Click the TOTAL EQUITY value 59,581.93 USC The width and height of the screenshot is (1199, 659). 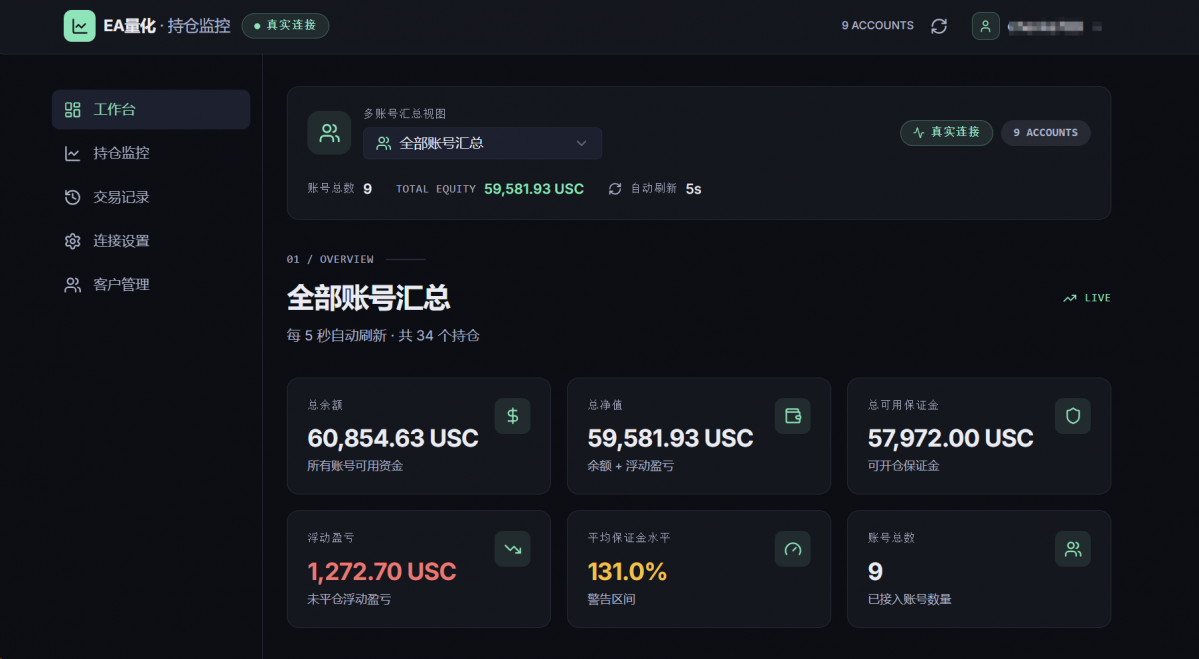(x=534, y=189)
